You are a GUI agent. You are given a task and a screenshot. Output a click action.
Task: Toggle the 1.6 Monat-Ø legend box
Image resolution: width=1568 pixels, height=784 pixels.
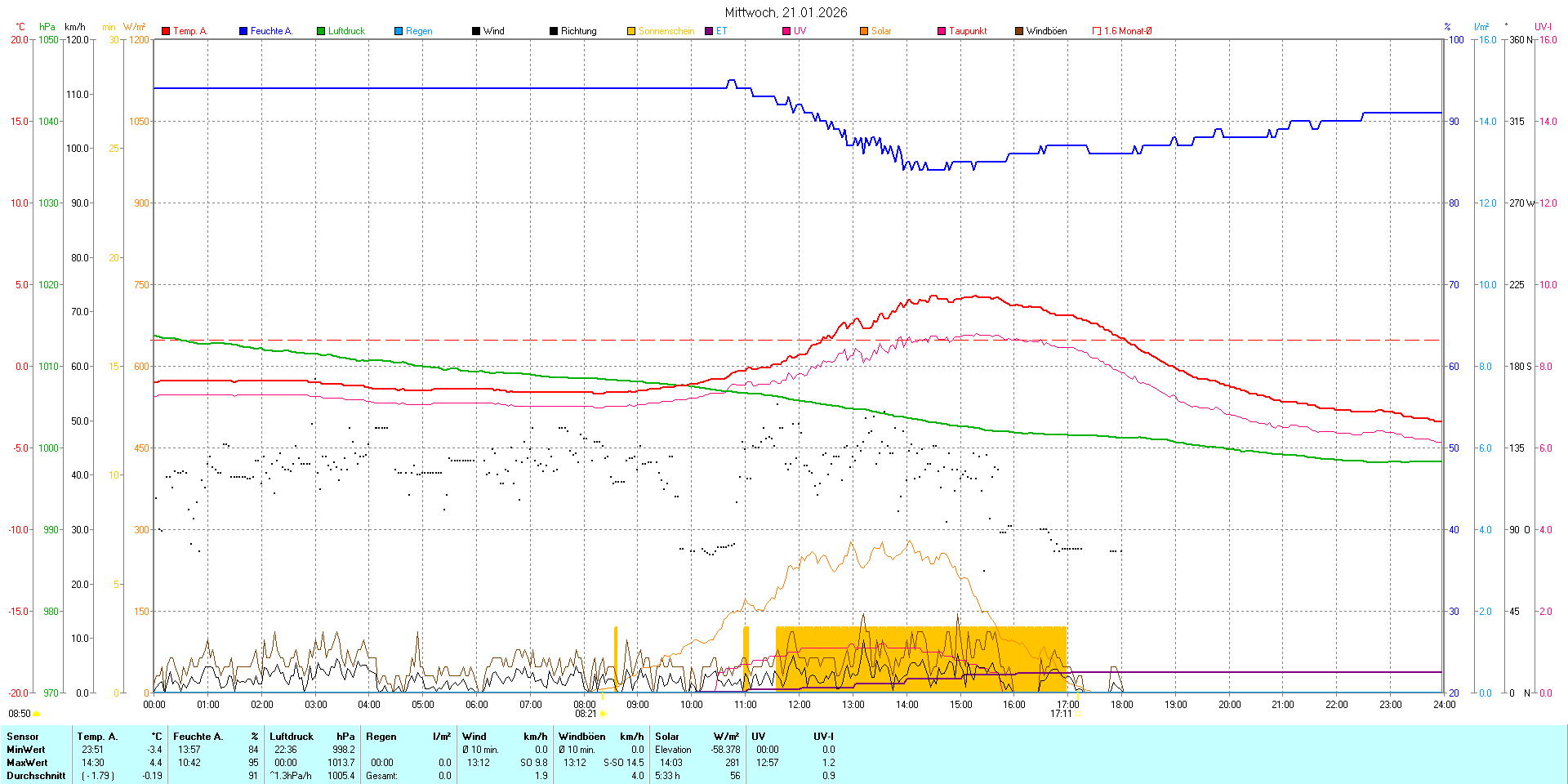pyautogui.click(x=1097, y=31)
